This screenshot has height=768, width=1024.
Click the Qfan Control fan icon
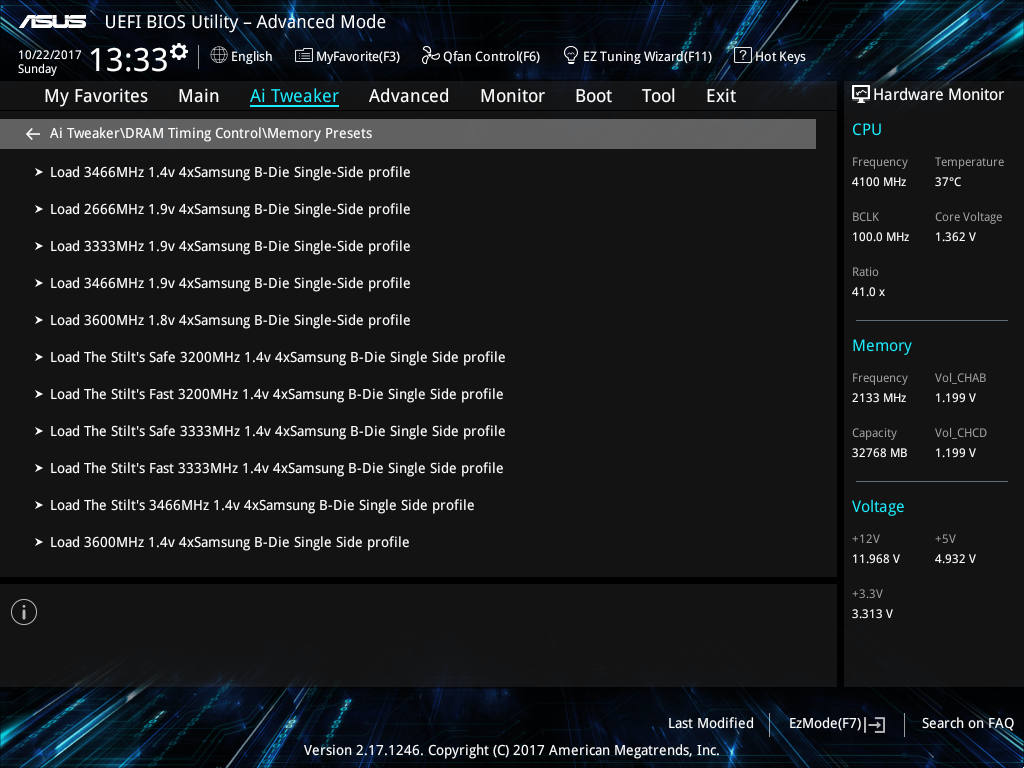click(x=430, y=56)
